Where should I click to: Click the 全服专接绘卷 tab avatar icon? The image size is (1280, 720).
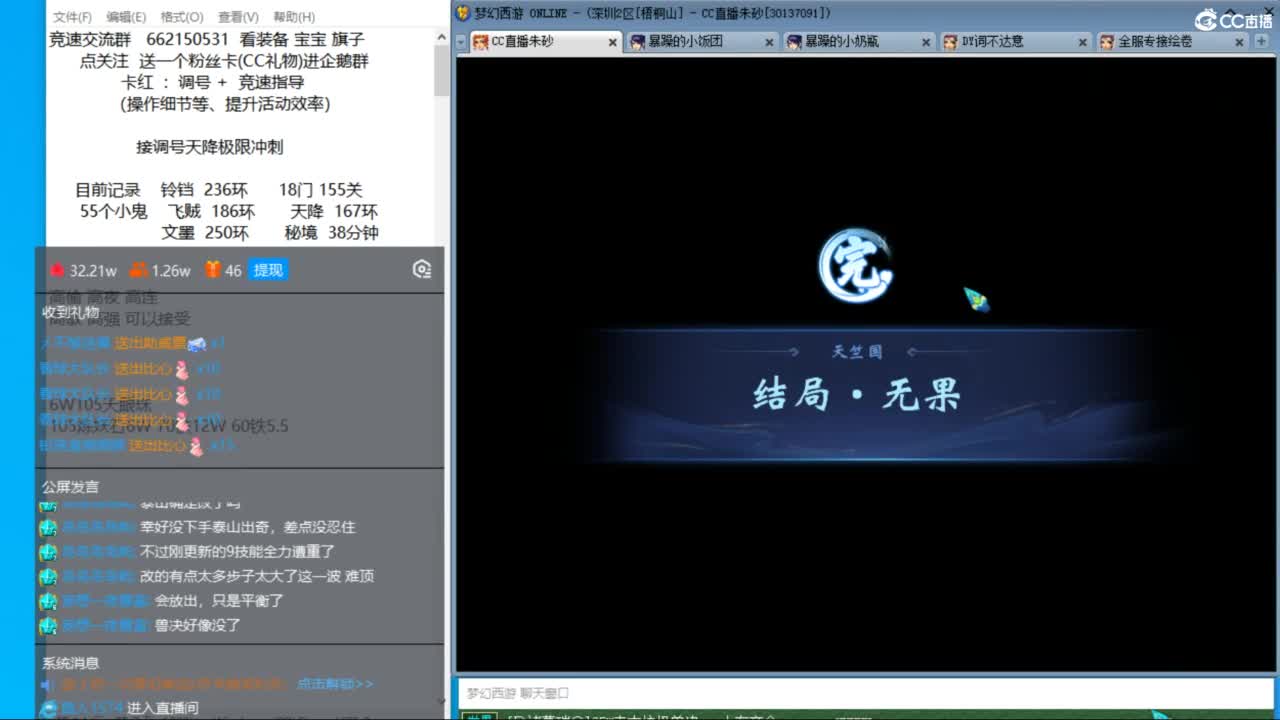coord(1107,42)
